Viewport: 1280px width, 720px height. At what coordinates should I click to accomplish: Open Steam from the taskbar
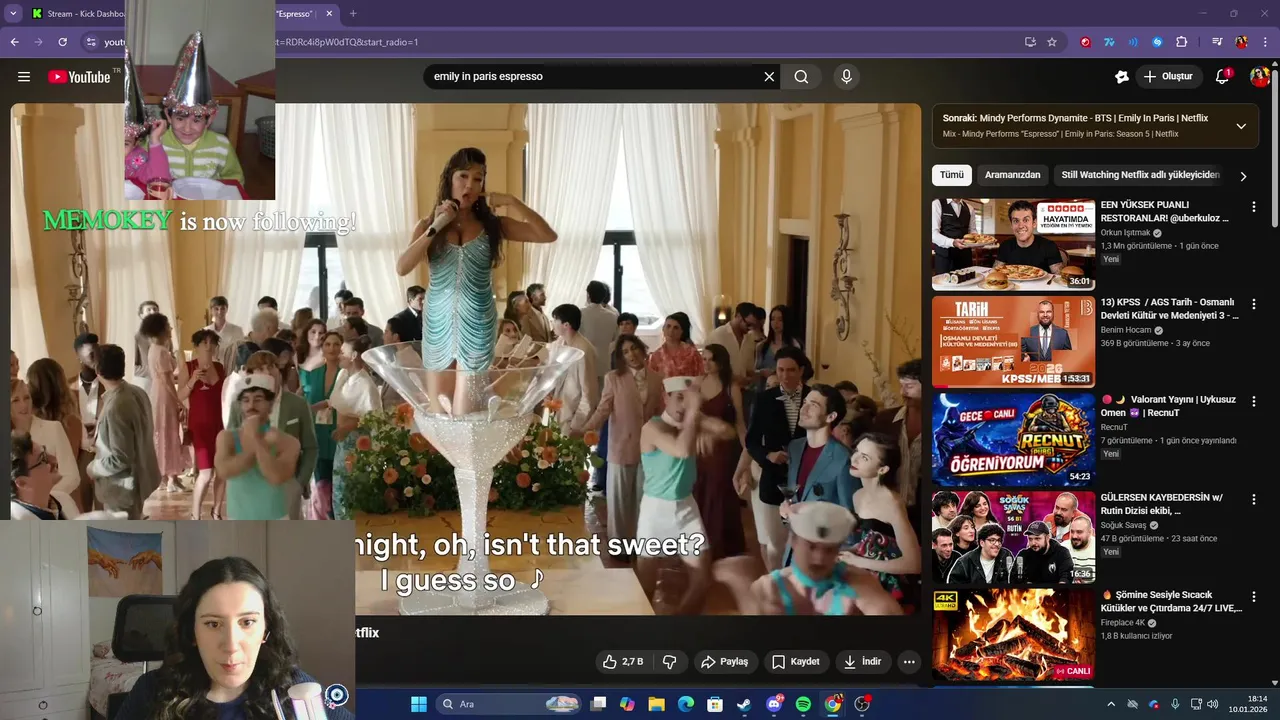click(744, 704)
